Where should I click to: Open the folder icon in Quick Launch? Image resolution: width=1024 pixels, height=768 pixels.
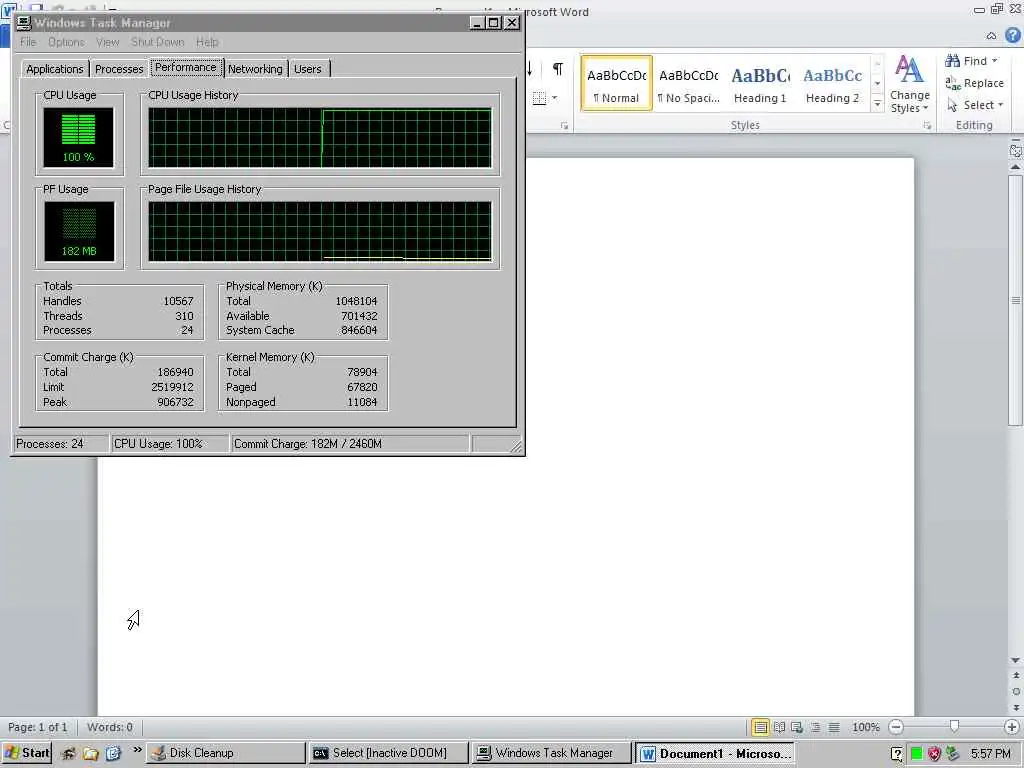tap(90, 753)
